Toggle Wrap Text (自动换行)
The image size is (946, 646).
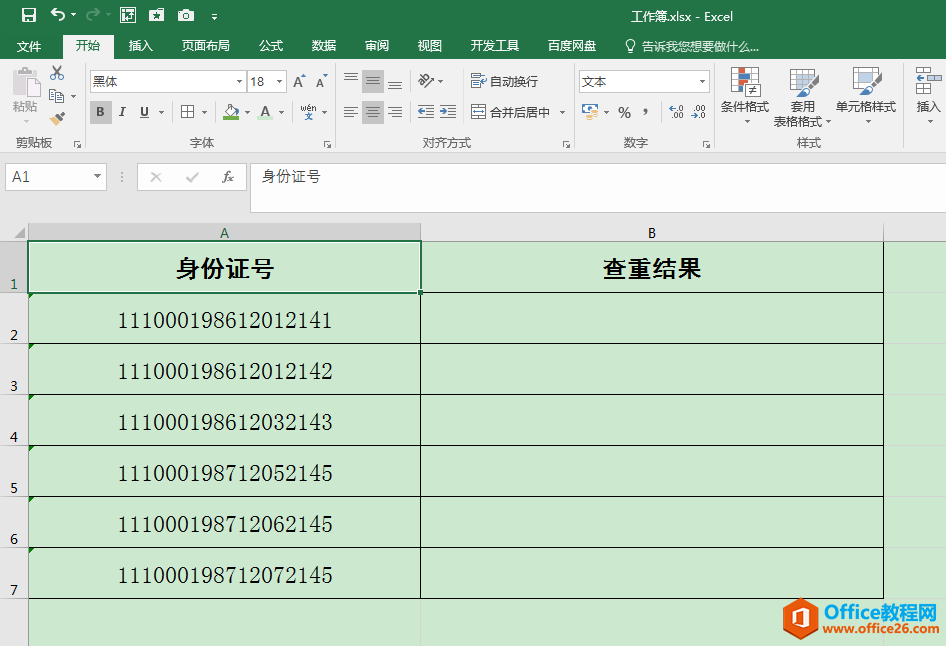click(x=505, y=82)
